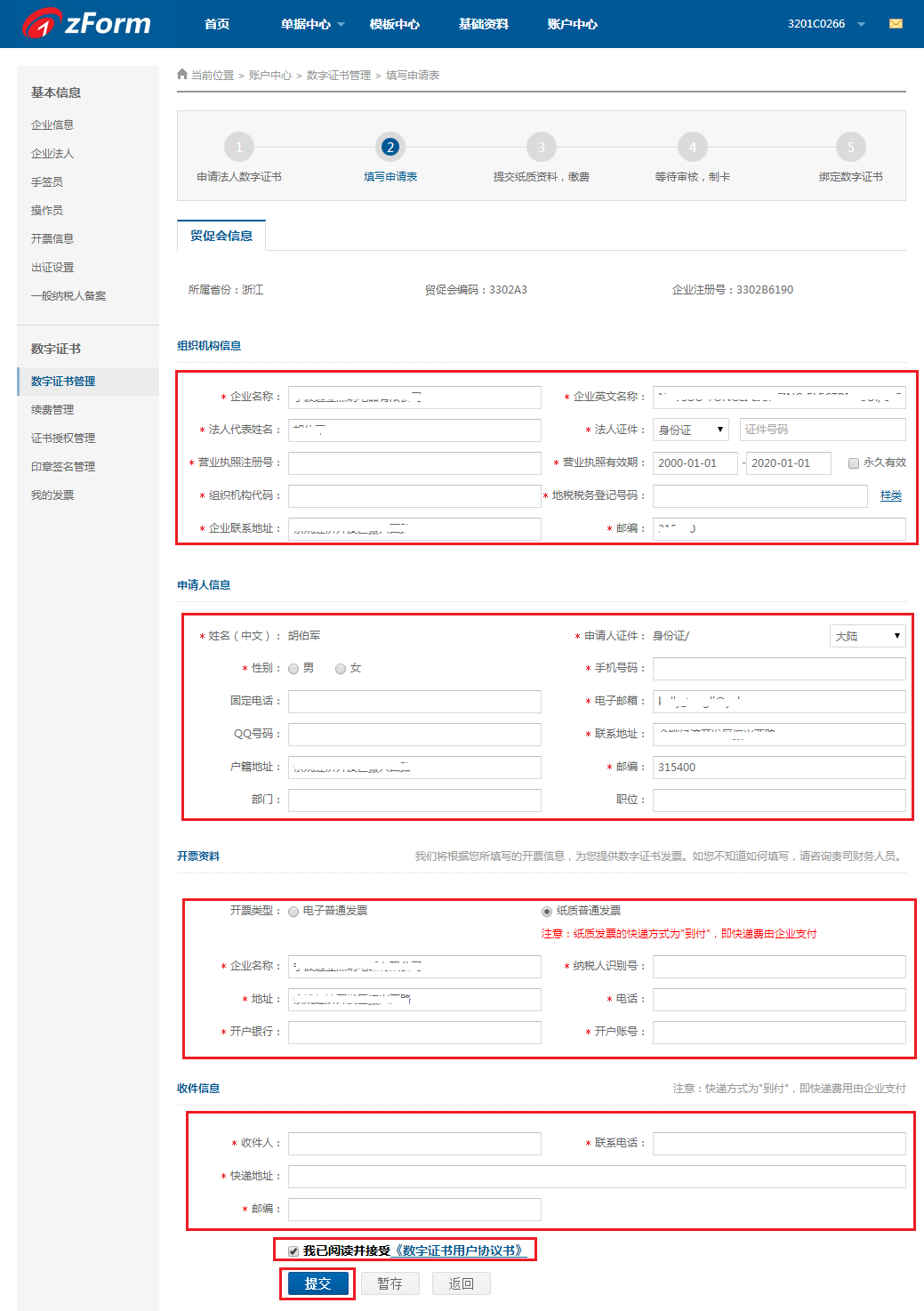Open 续费管理 in the sidebar
Viewport: 924px width, 1311px height.
(x=52, y=410)
